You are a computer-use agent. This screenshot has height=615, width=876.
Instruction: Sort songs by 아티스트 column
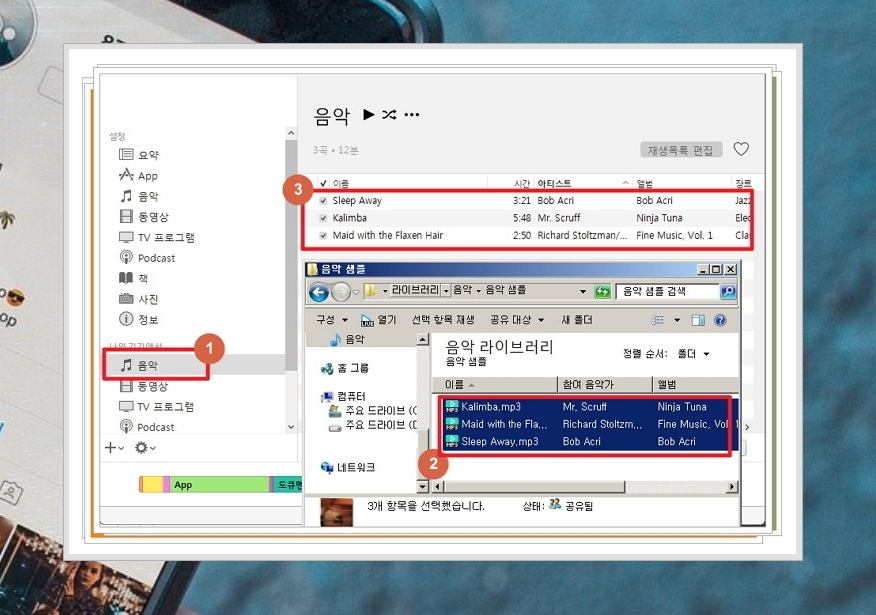[x=554, y=183]
